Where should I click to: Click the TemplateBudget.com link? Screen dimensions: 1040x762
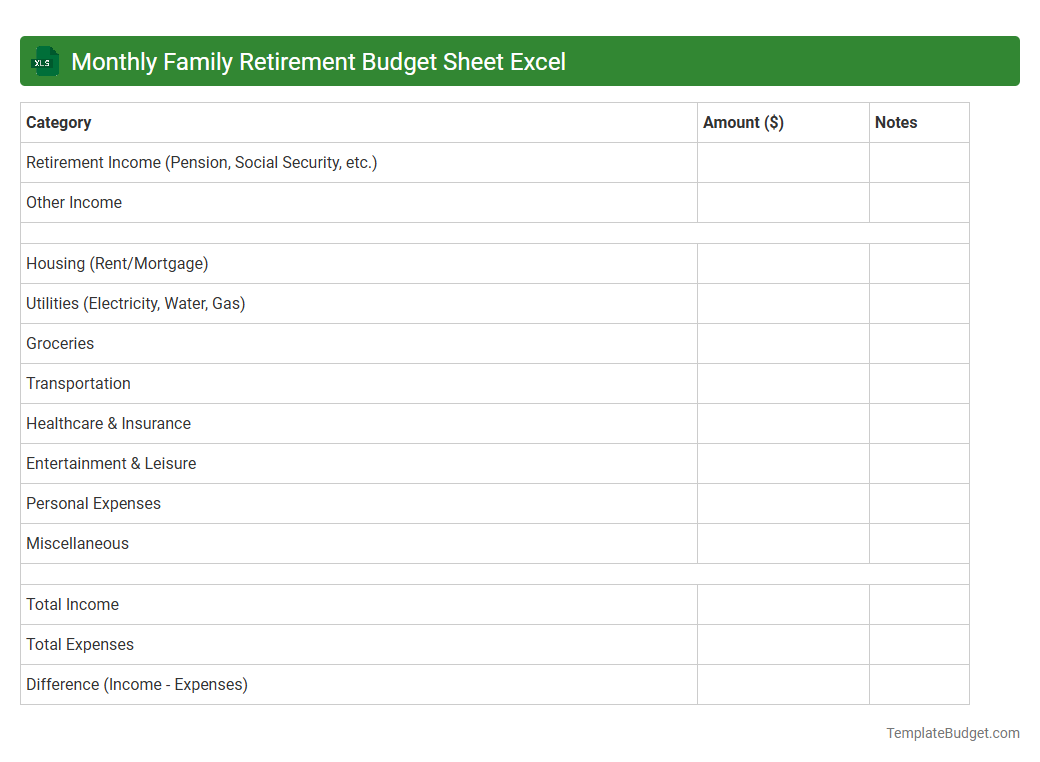click(x=951, y=733)
